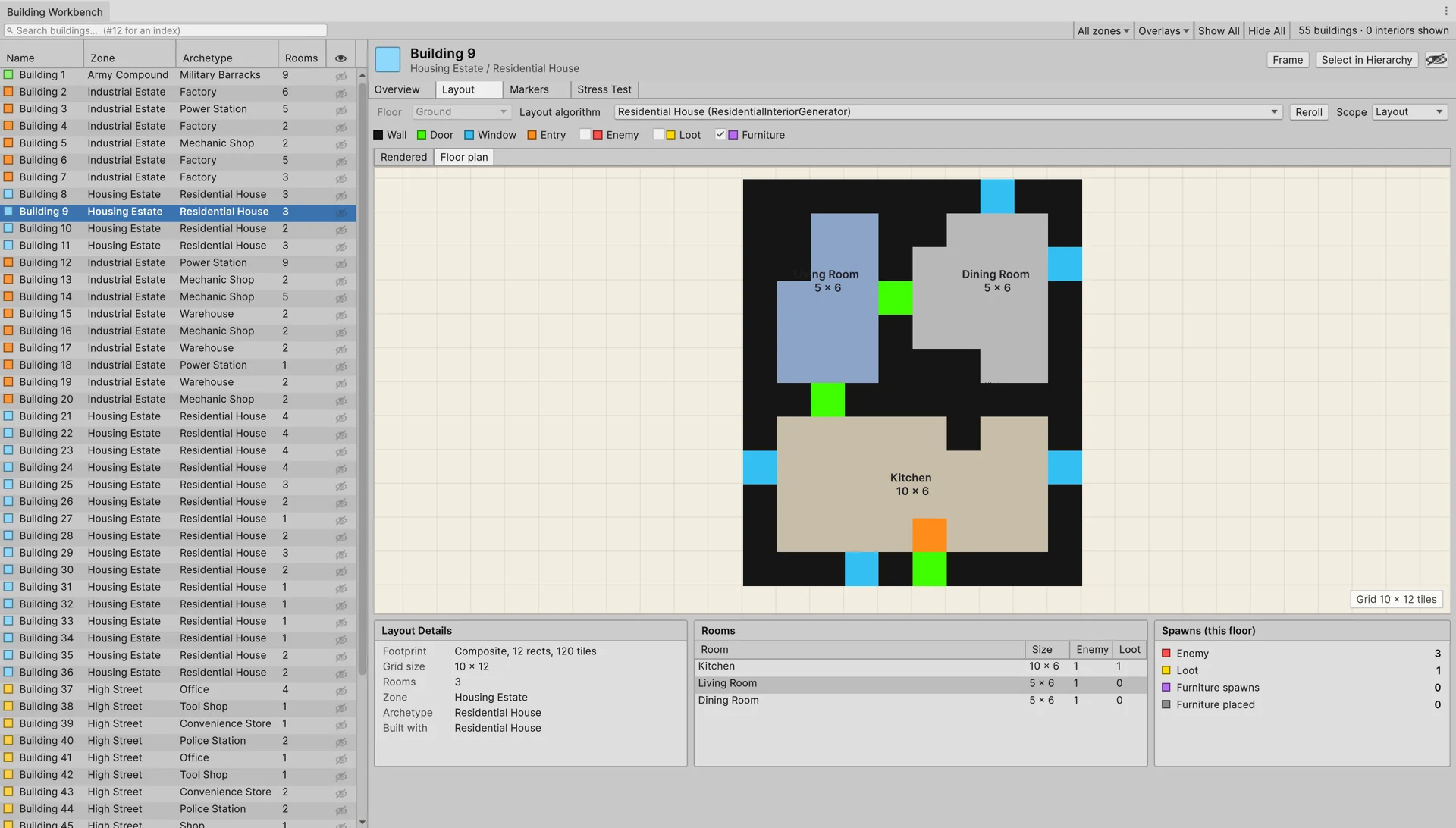Screen dimensions: 1456x828
Task: Open the window kebab menu
Action: coord(1445,11)
